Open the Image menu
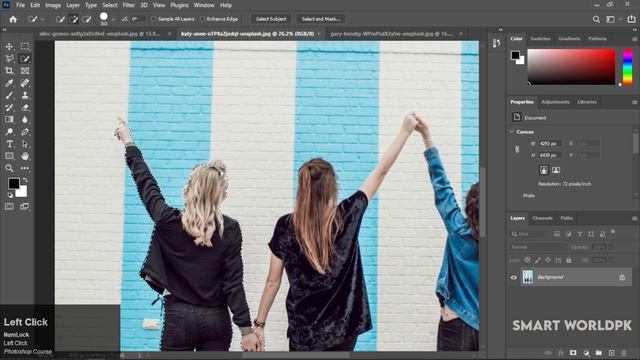The width and height of the screenshot is (640, 360). [x=53, y=5]
